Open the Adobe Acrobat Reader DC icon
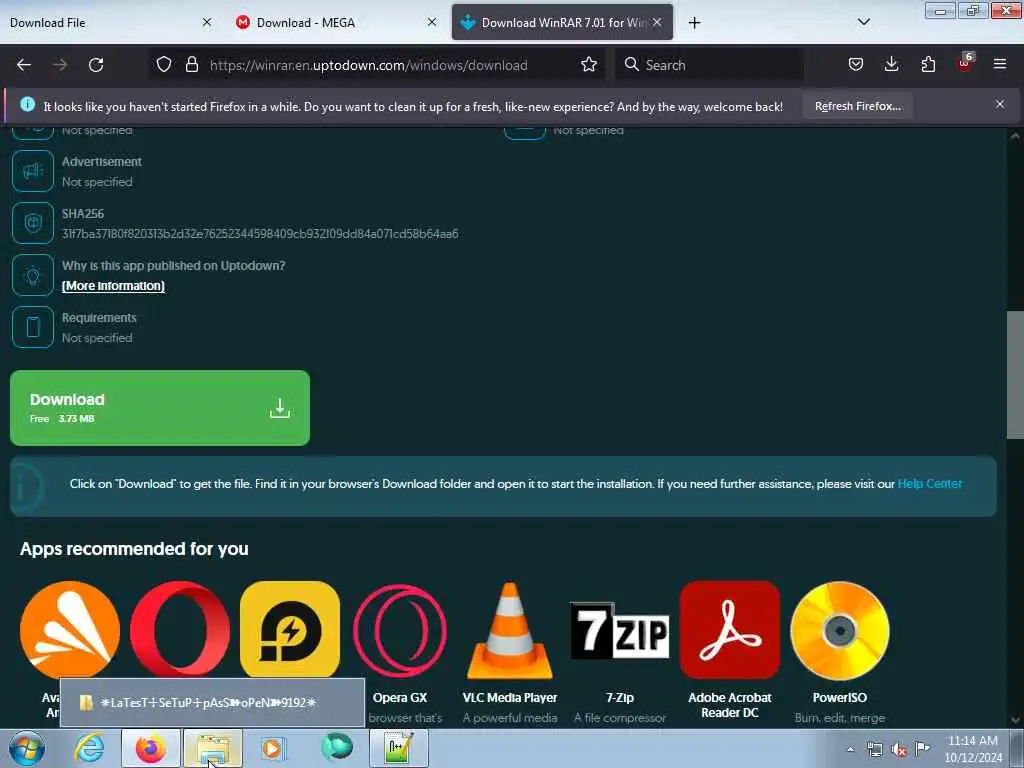Screen dimensions: 1024x768 [x=729, y=630]
